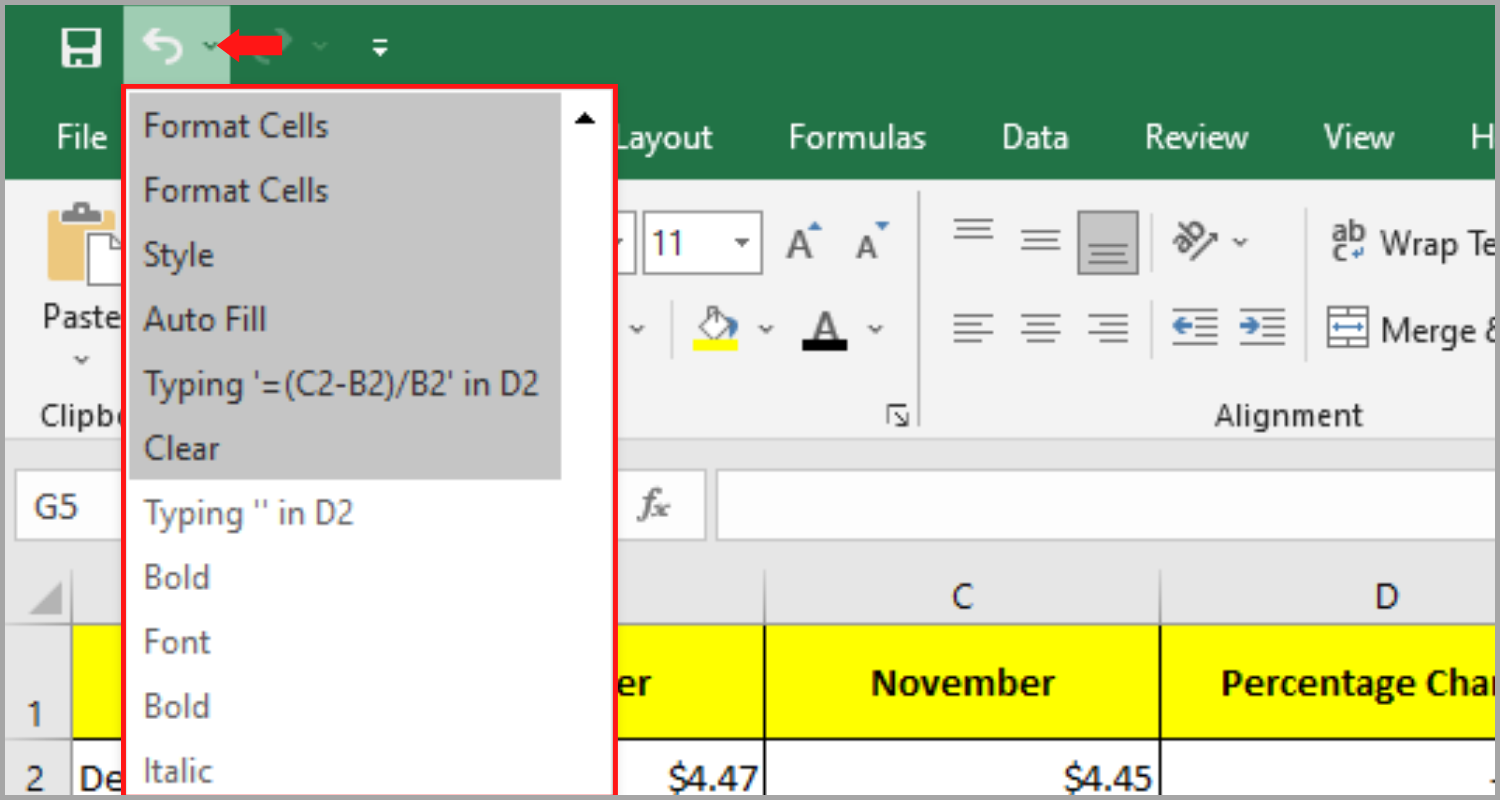
Task: Toggle Bottom Align in the Alignment group
Action: pyautogui.click(x=1107, y=240)
